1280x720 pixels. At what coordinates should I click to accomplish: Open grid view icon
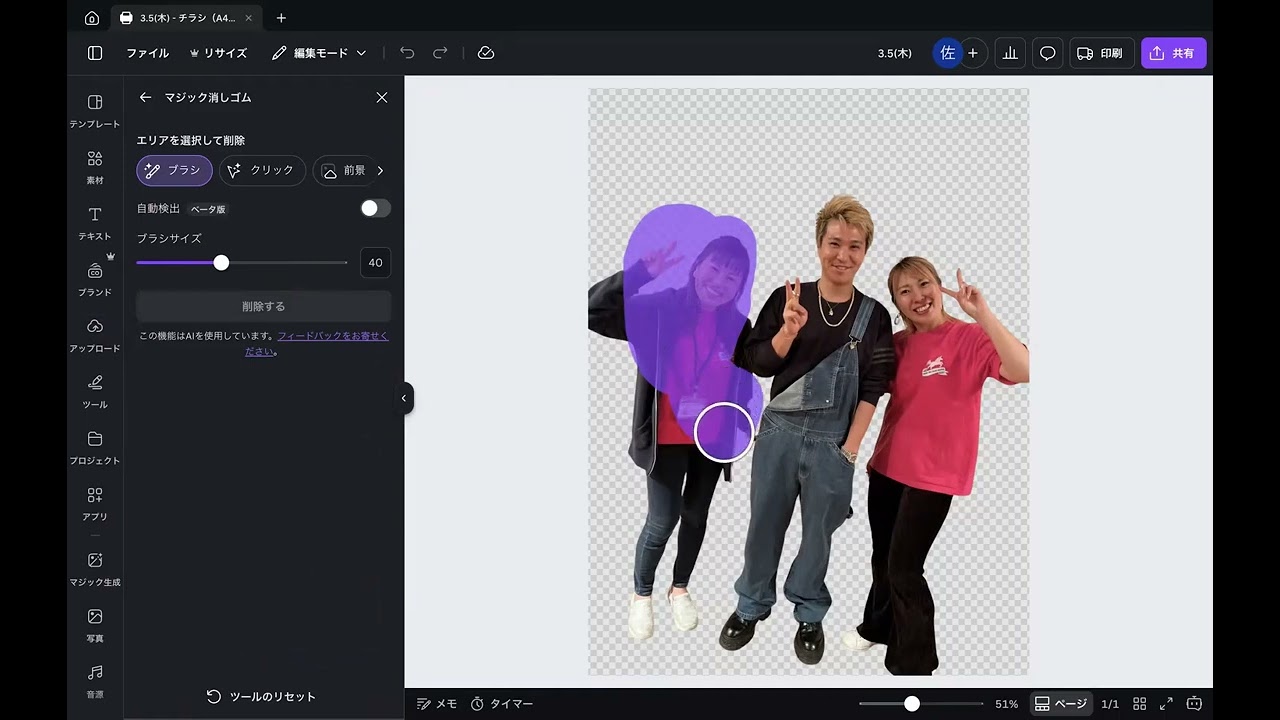pyautogui.click(x=1139, y=704)
